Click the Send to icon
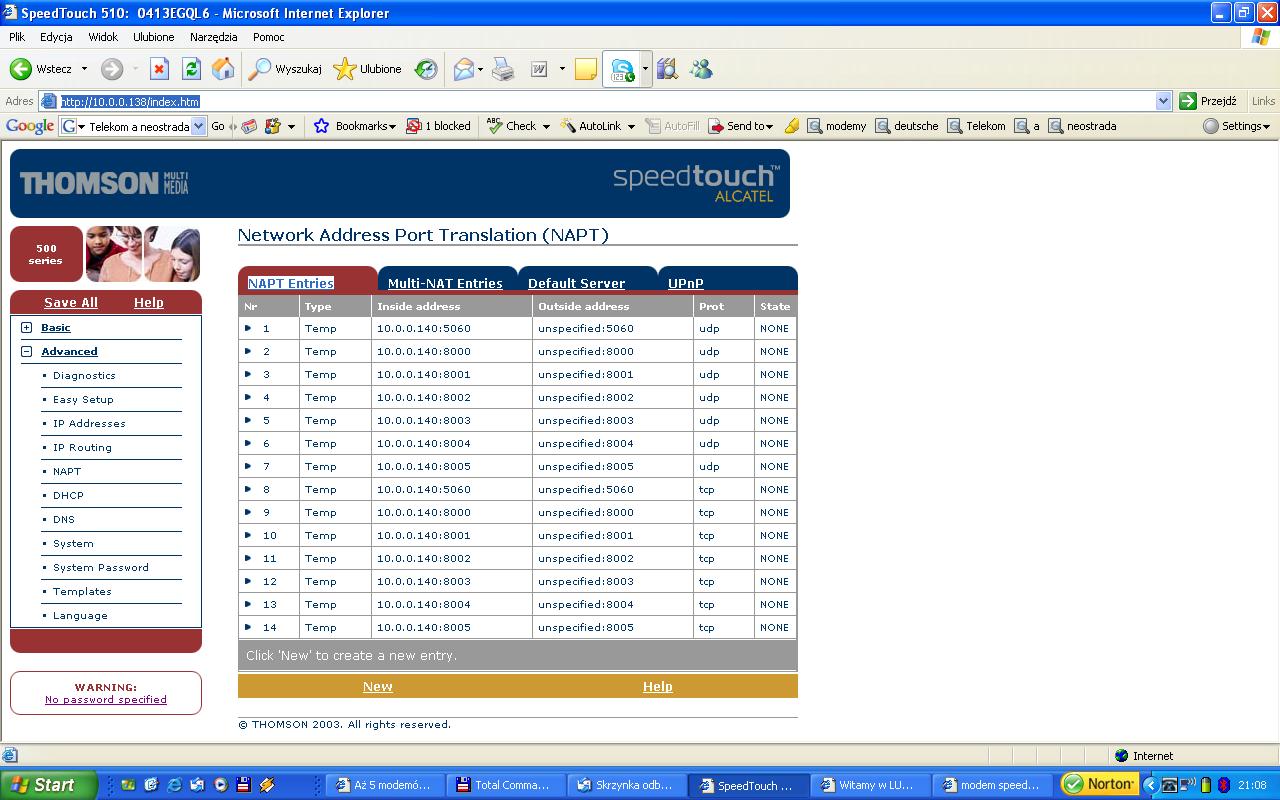This screenshot has width=1280, height=800. [716, 126]
